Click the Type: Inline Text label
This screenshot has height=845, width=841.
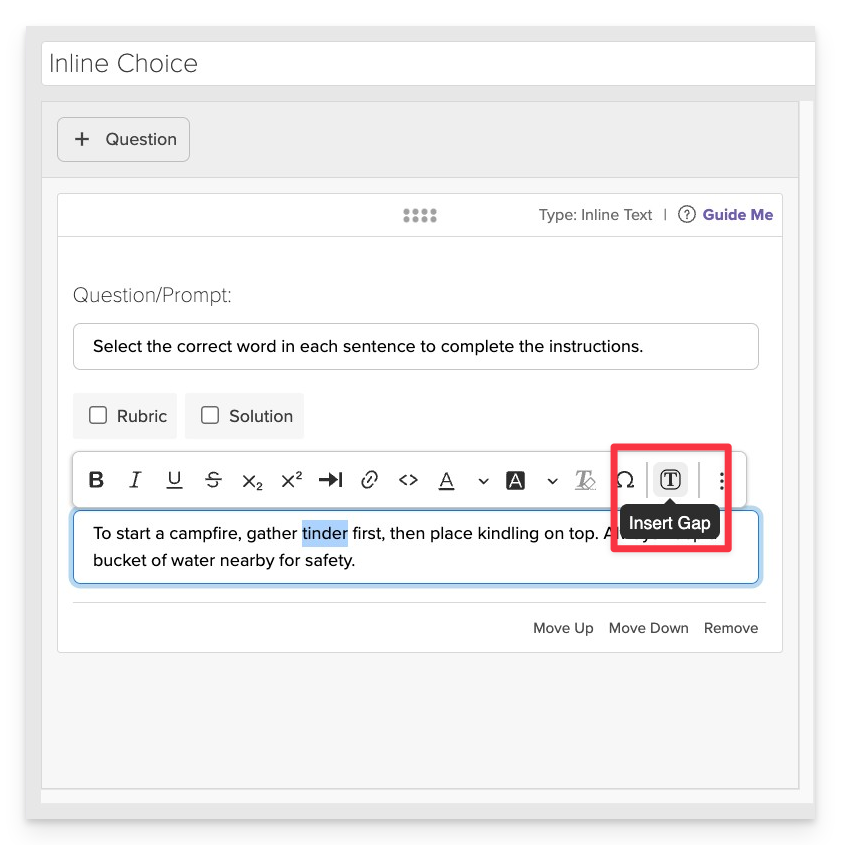tap(595, 214)
